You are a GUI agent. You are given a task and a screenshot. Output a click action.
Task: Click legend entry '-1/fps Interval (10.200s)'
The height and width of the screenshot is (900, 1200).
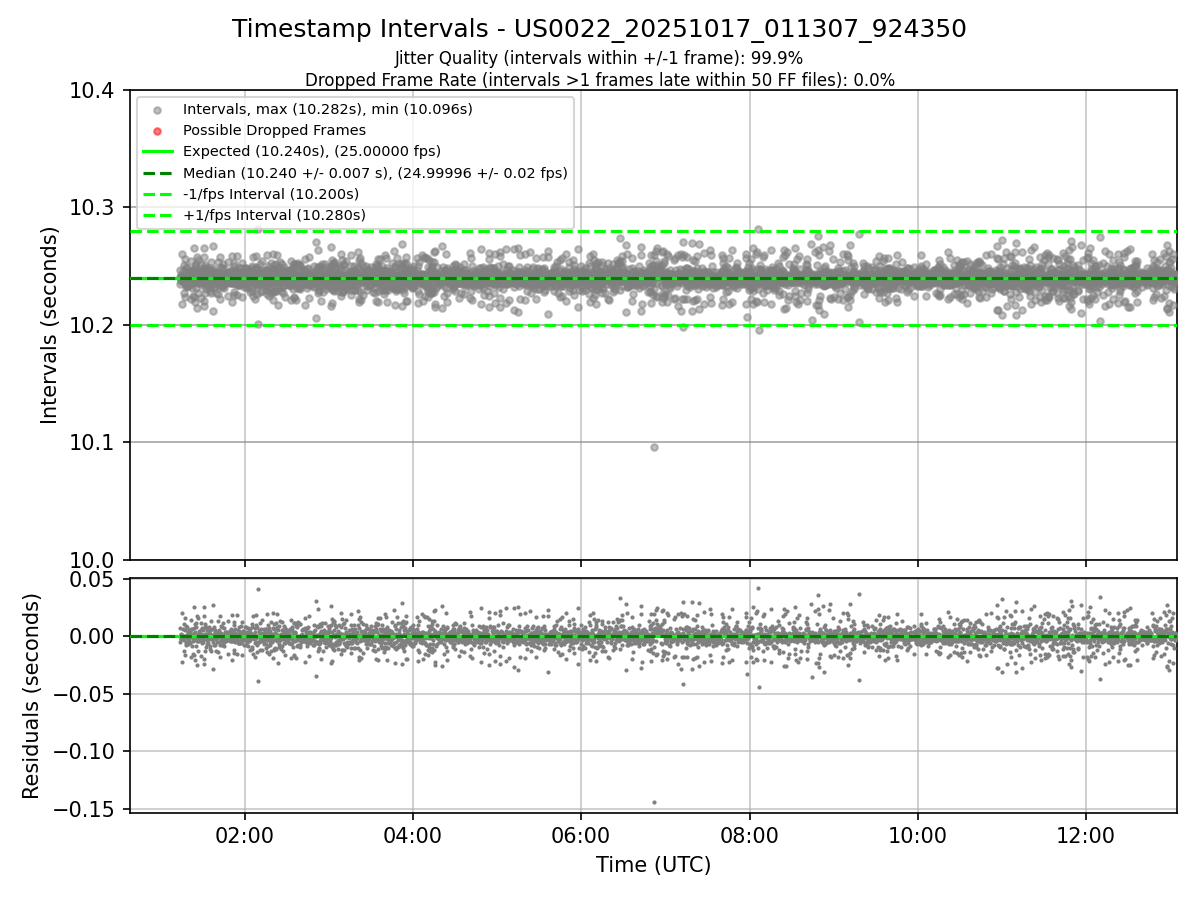[270, 194]
